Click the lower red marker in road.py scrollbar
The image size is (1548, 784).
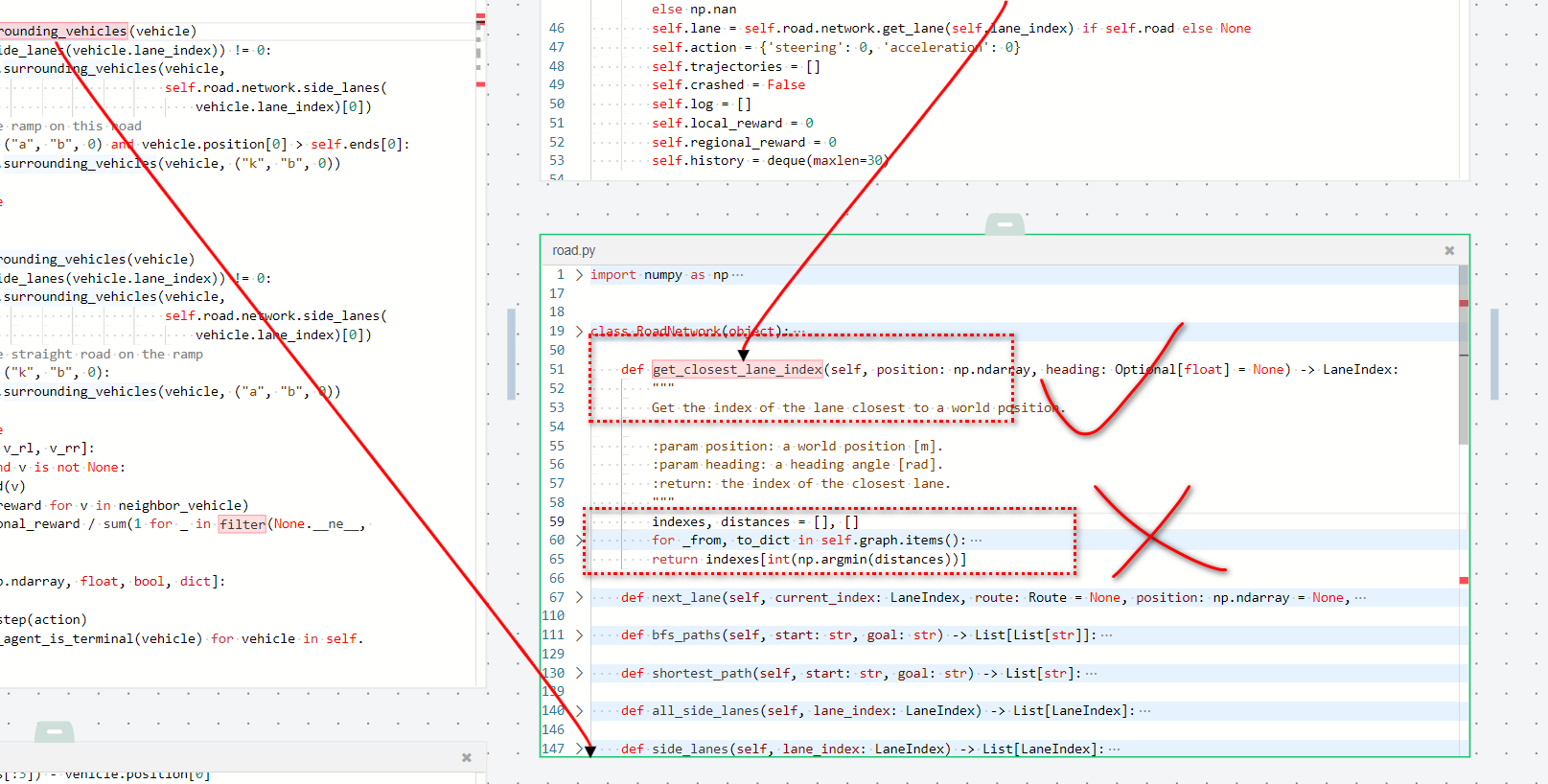(1464, 580)
